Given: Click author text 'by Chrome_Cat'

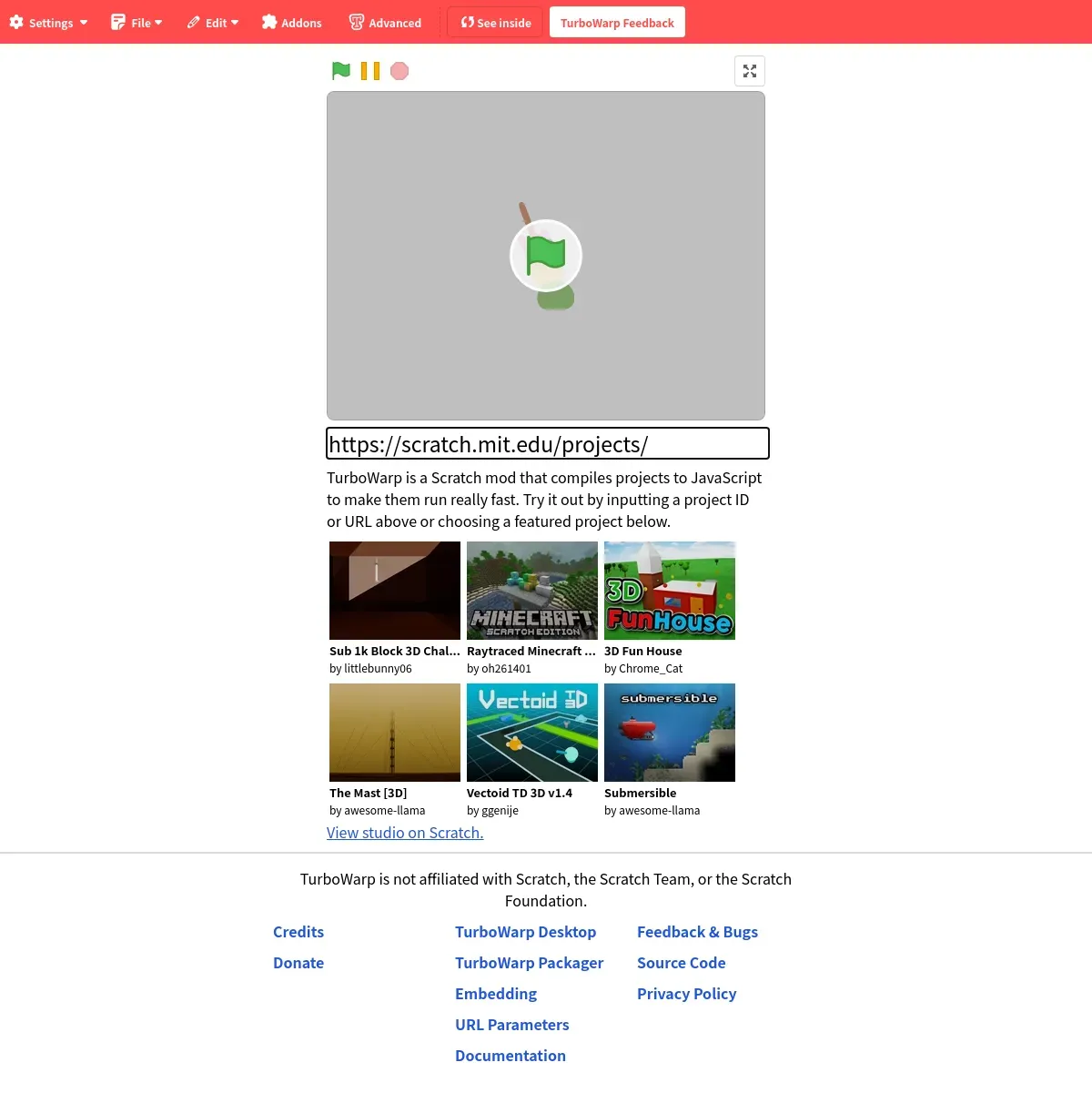Looking at the screenshot, I should coord(643,668).
